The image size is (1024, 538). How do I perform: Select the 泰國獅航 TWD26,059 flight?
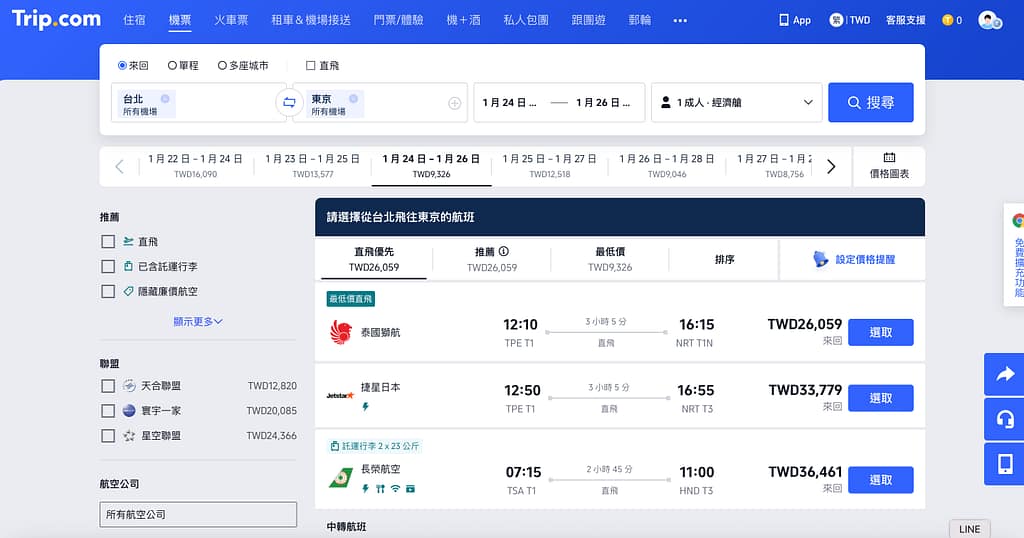tap(880, 332)
